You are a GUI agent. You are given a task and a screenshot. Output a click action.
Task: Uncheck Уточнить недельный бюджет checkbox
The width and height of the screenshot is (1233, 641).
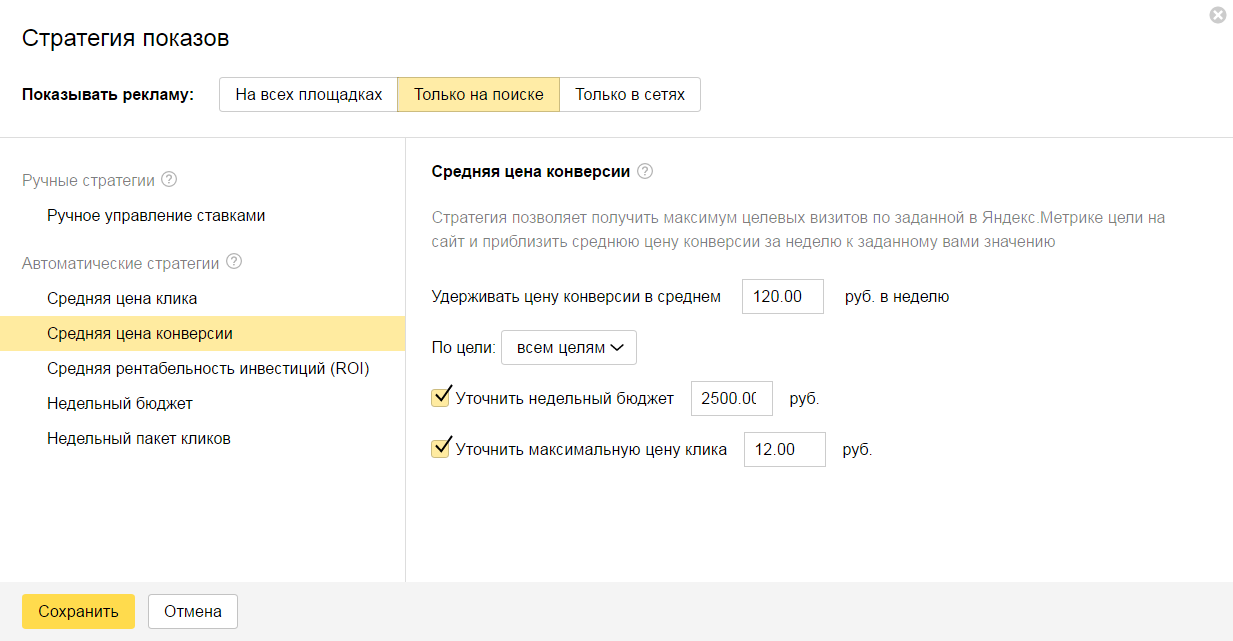(440, 398)
